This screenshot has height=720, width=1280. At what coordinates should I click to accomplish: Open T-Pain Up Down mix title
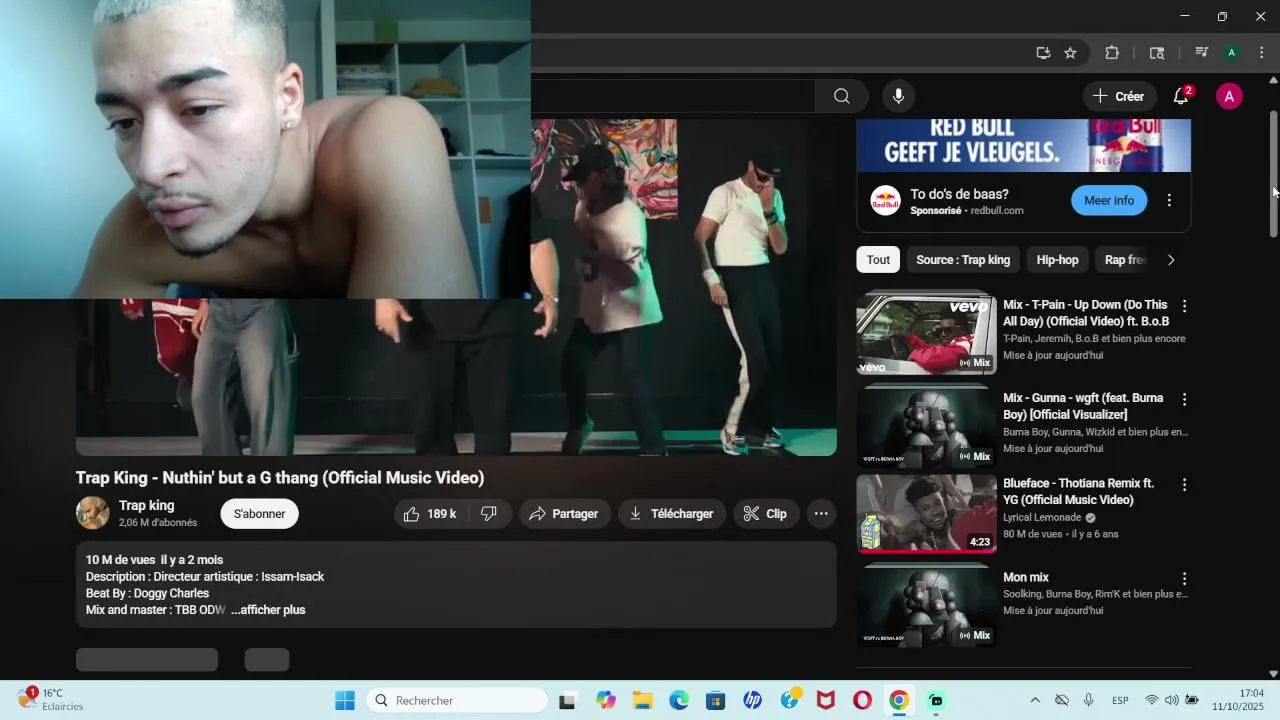1086,313
